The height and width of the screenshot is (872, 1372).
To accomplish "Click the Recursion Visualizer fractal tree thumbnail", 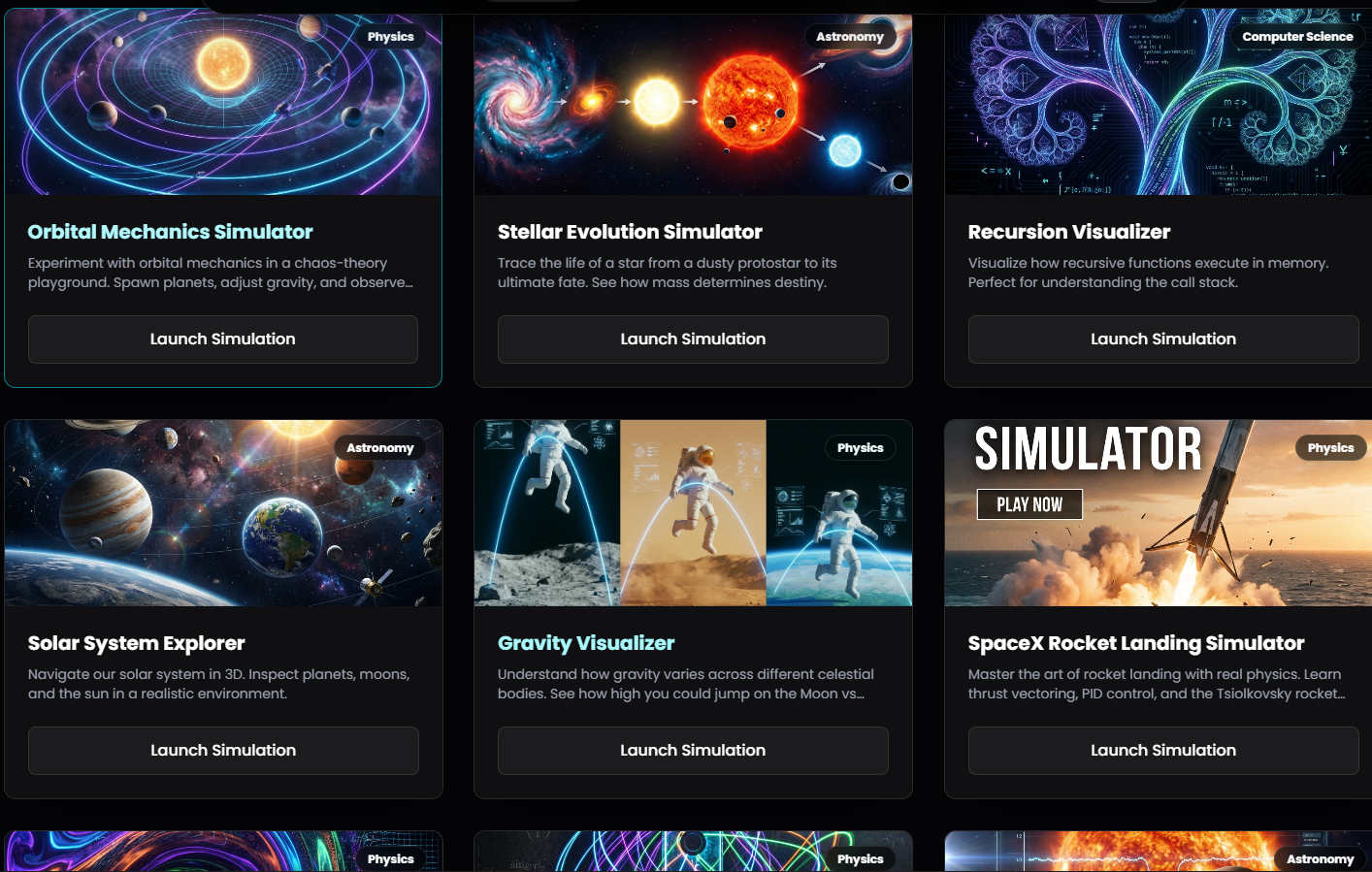I will click(1159, 102).
